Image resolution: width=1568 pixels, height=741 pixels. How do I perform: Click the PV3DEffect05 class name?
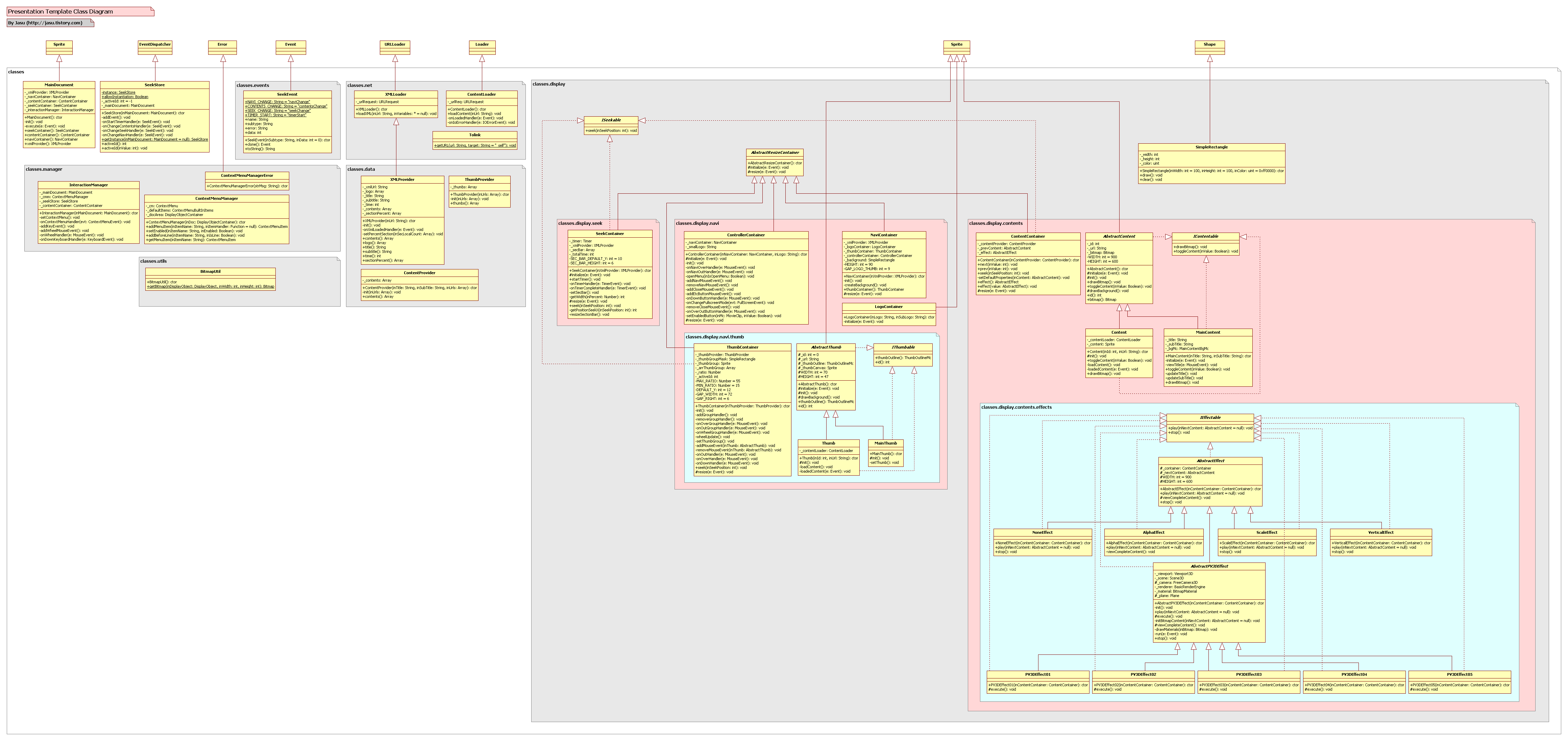coord(1460,675)
